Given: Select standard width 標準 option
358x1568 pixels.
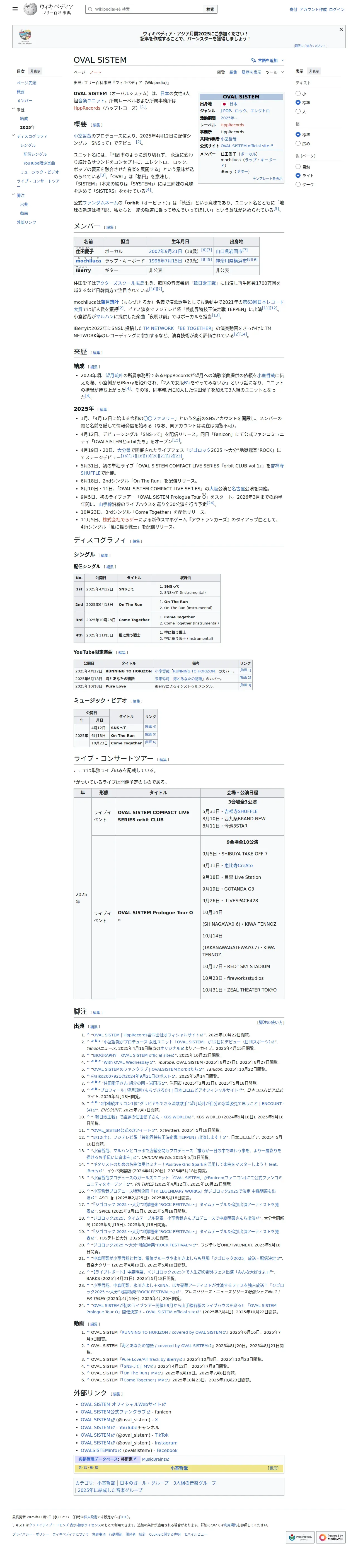Looking at the screenshot, I should point(298,134).
